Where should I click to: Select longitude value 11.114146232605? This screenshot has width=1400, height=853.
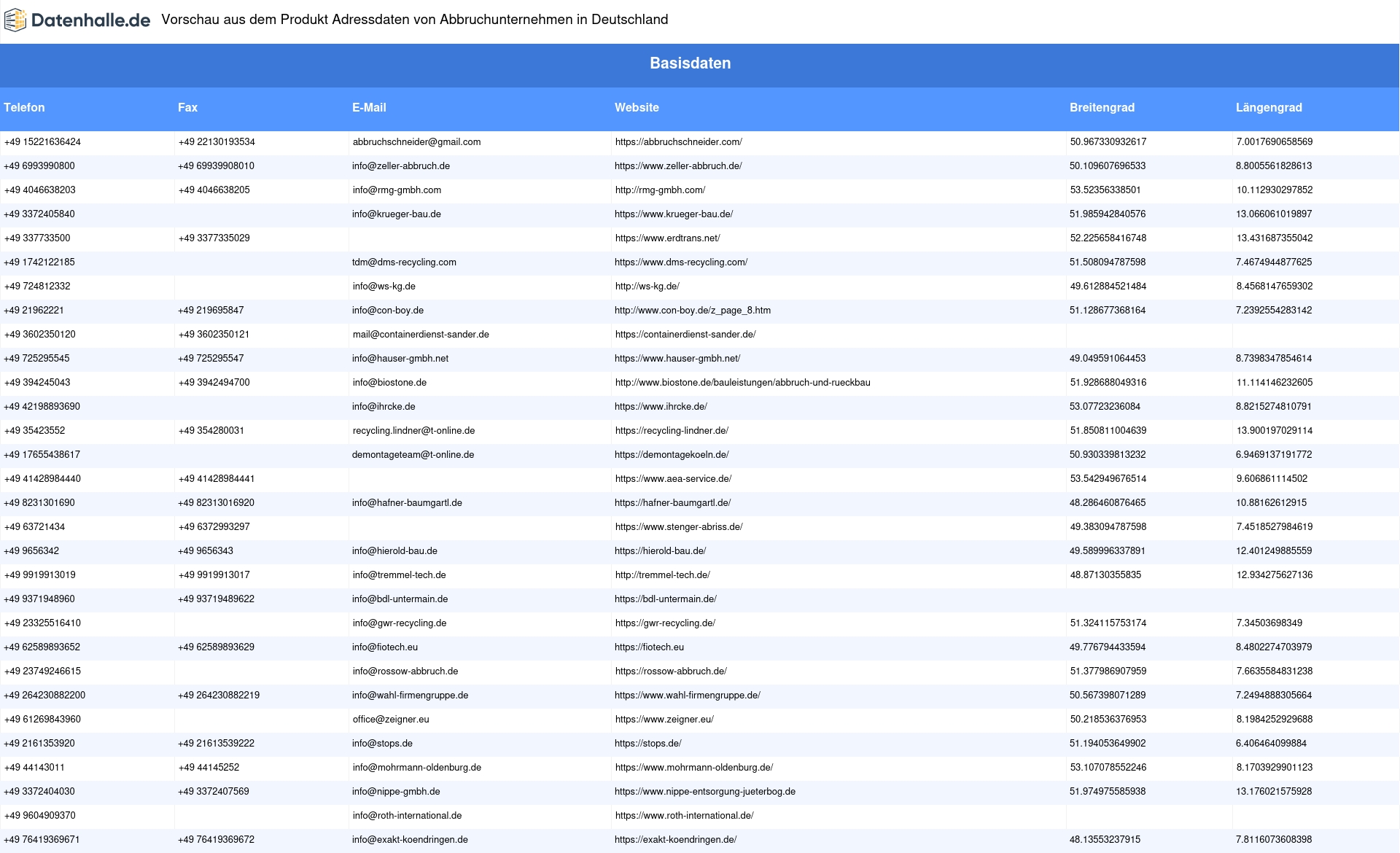pyautogui.click(x=1274, y=383)
